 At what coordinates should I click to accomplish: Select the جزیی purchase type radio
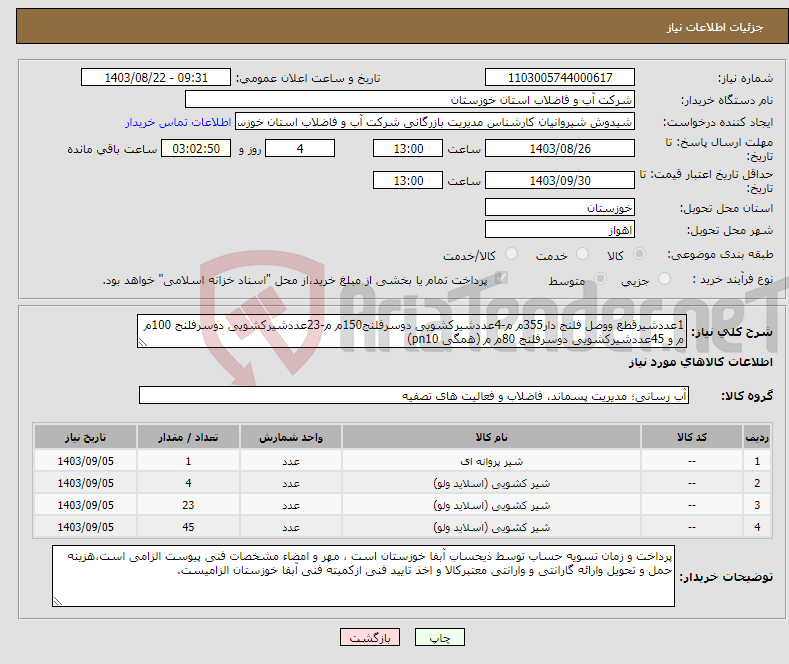[x=664, y=279]
